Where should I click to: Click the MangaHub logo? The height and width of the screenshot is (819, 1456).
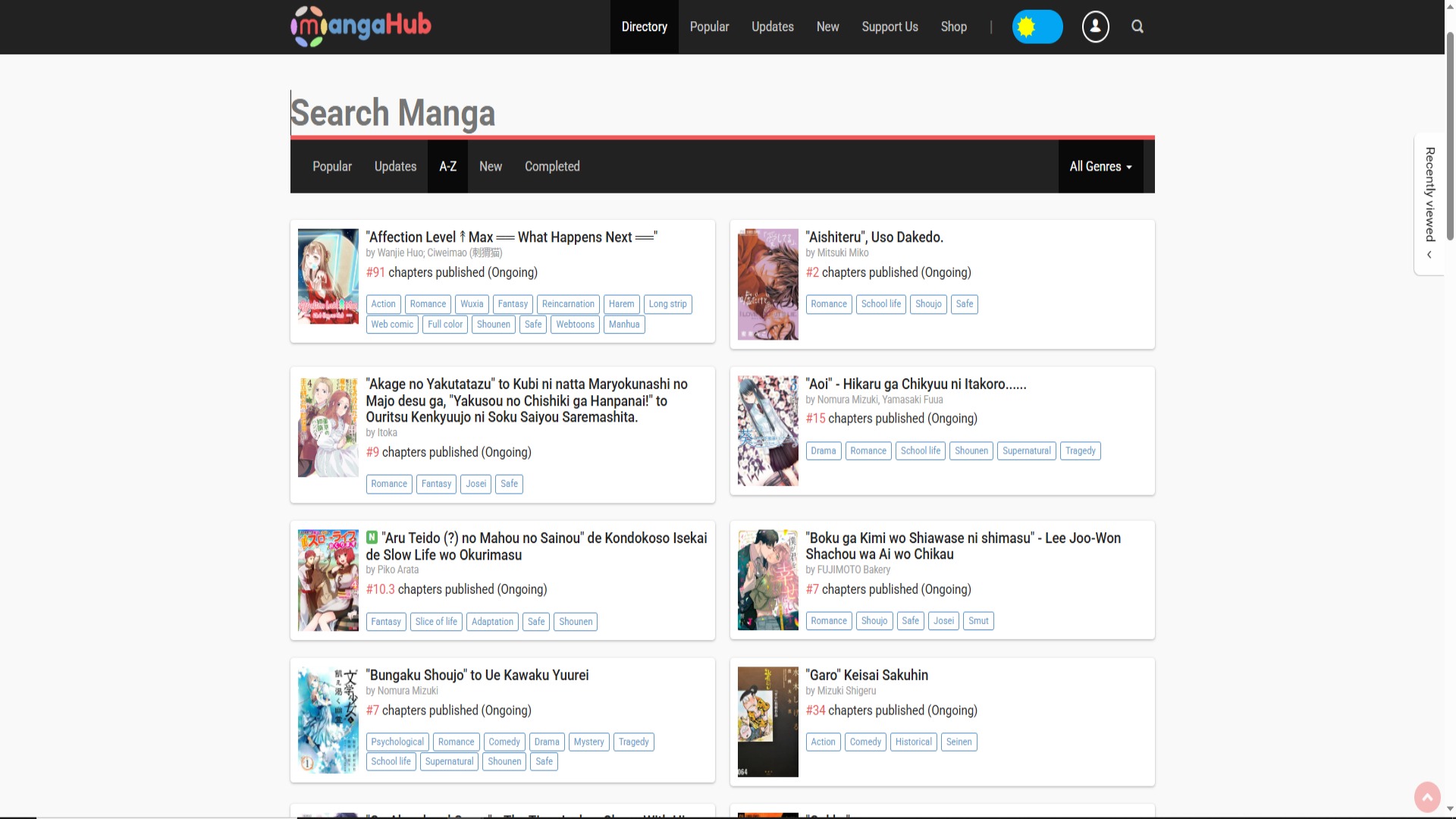[361, 26]
